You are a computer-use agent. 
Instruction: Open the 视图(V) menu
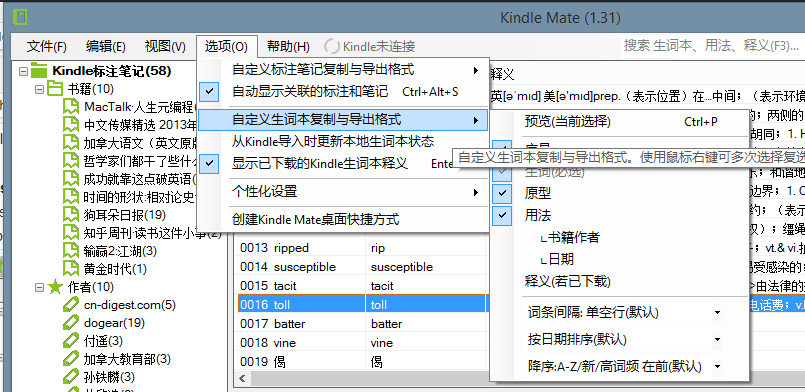pyautogui.click(x=165, y=47)
